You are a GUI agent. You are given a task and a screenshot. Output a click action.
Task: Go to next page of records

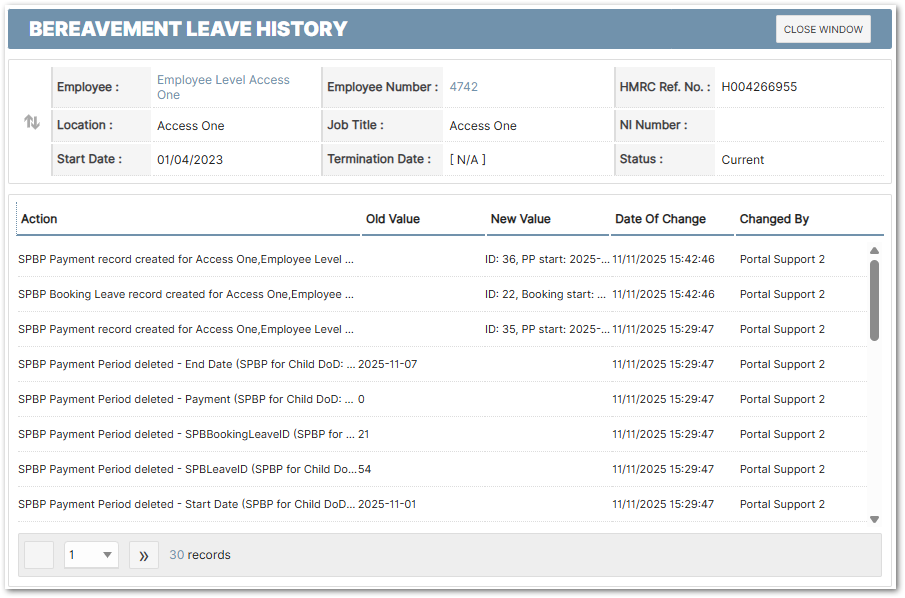(144, 555)
